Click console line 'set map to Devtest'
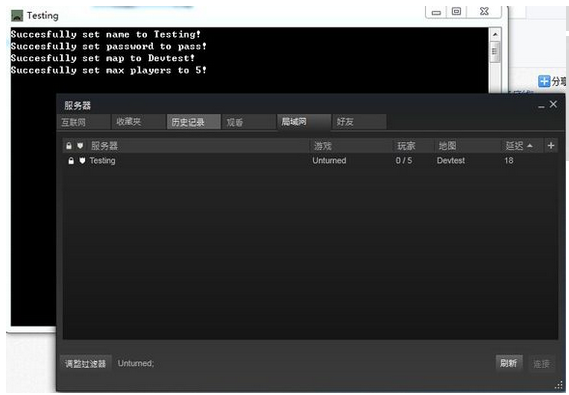 [102, 58]
